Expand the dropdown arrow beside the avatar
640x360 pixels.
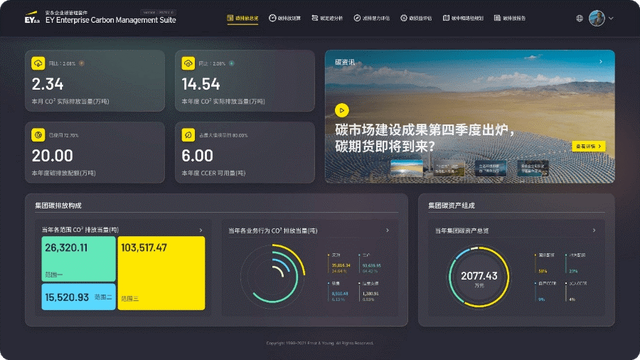pos(611,18)
